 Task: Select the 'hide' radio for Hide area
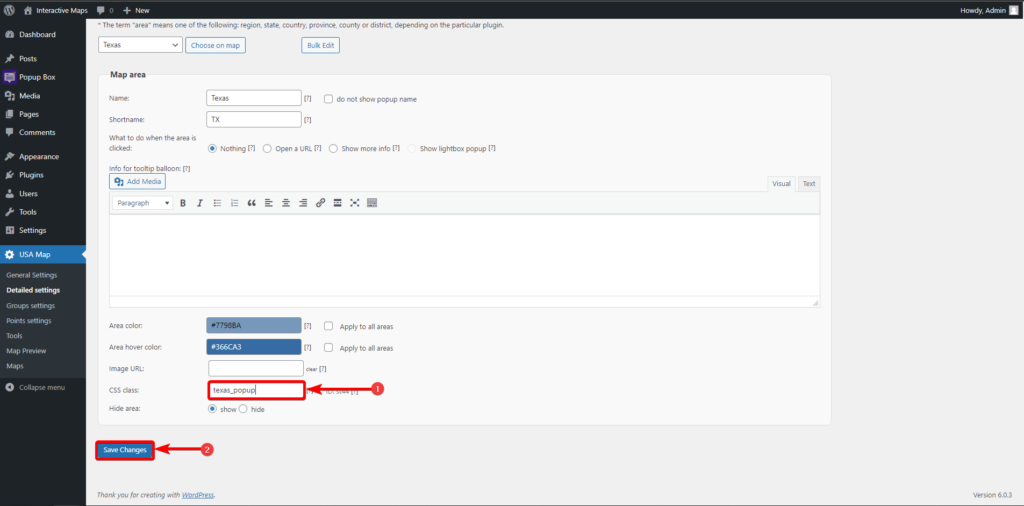click(x=243, y=409)
